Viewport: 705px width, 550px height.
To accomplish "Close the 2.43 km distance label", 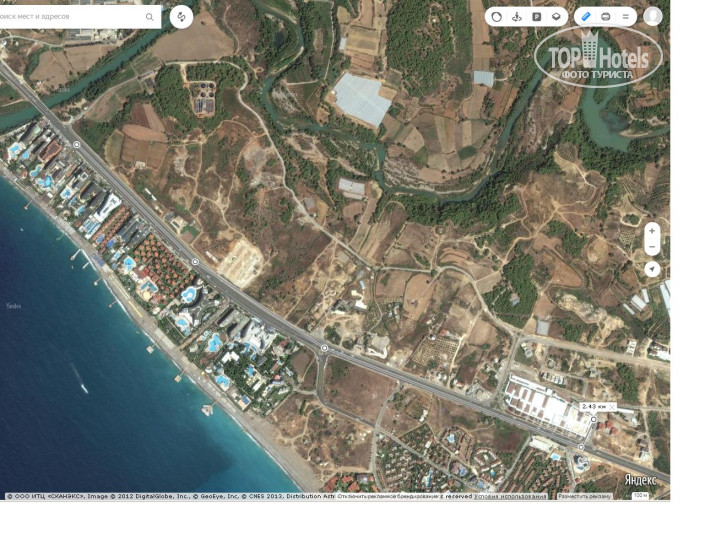I will 611,406.
